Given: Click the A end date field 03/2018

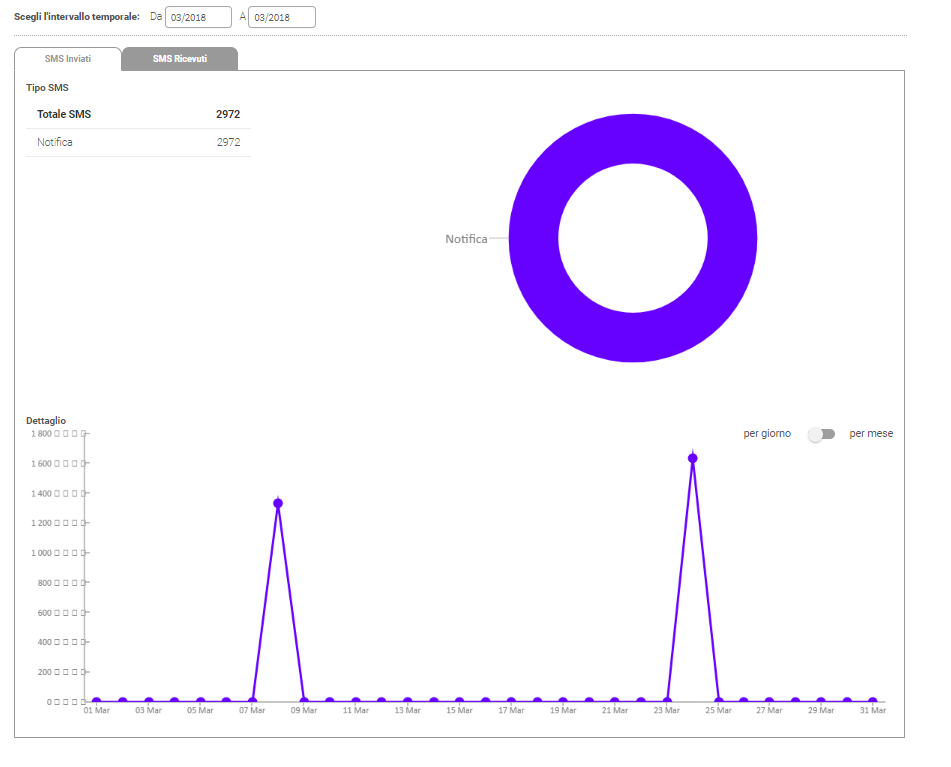Looking at the screenshot, I should coord(281,17).
